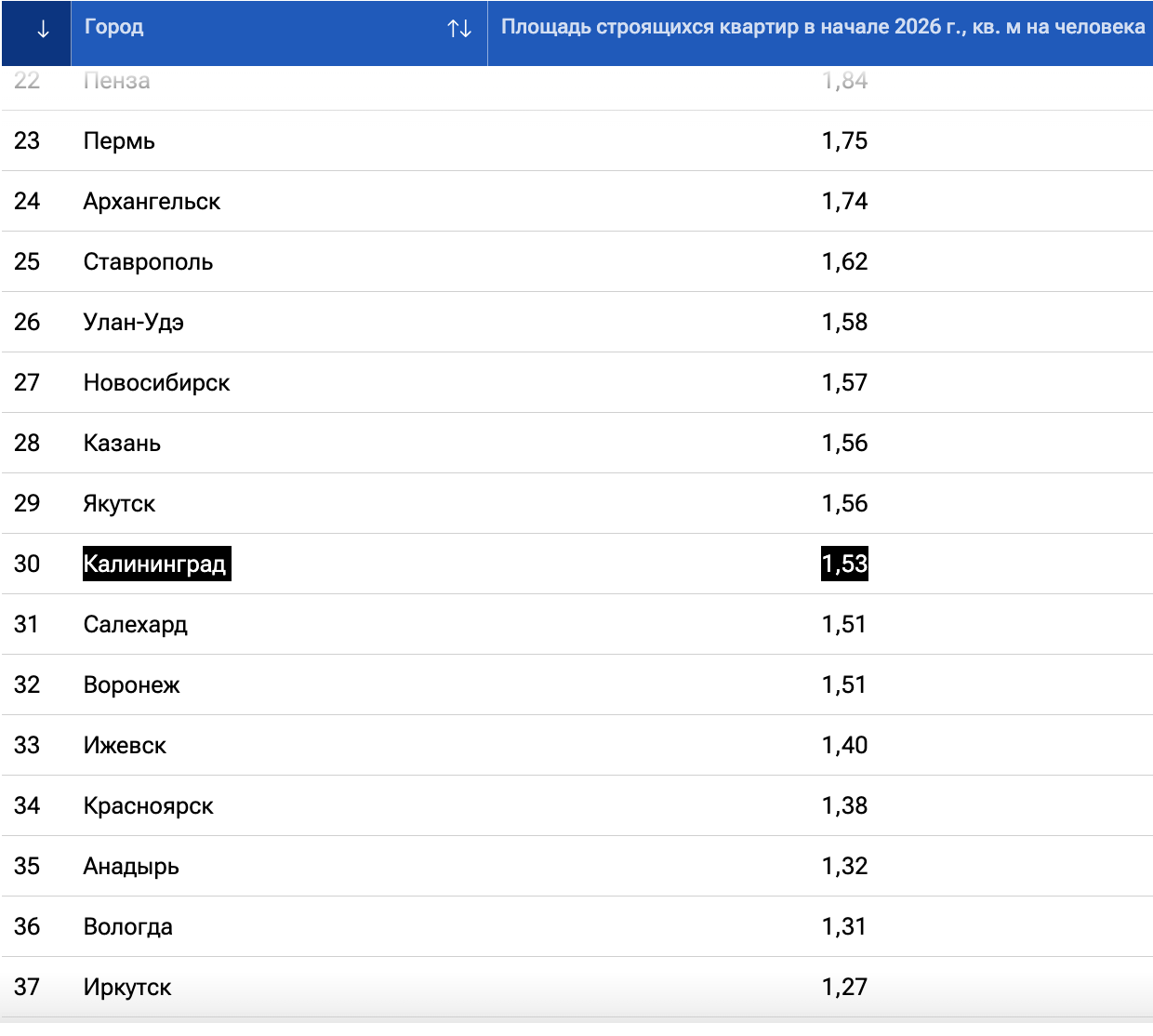Click the Анадырь table entry

[131, 867]
